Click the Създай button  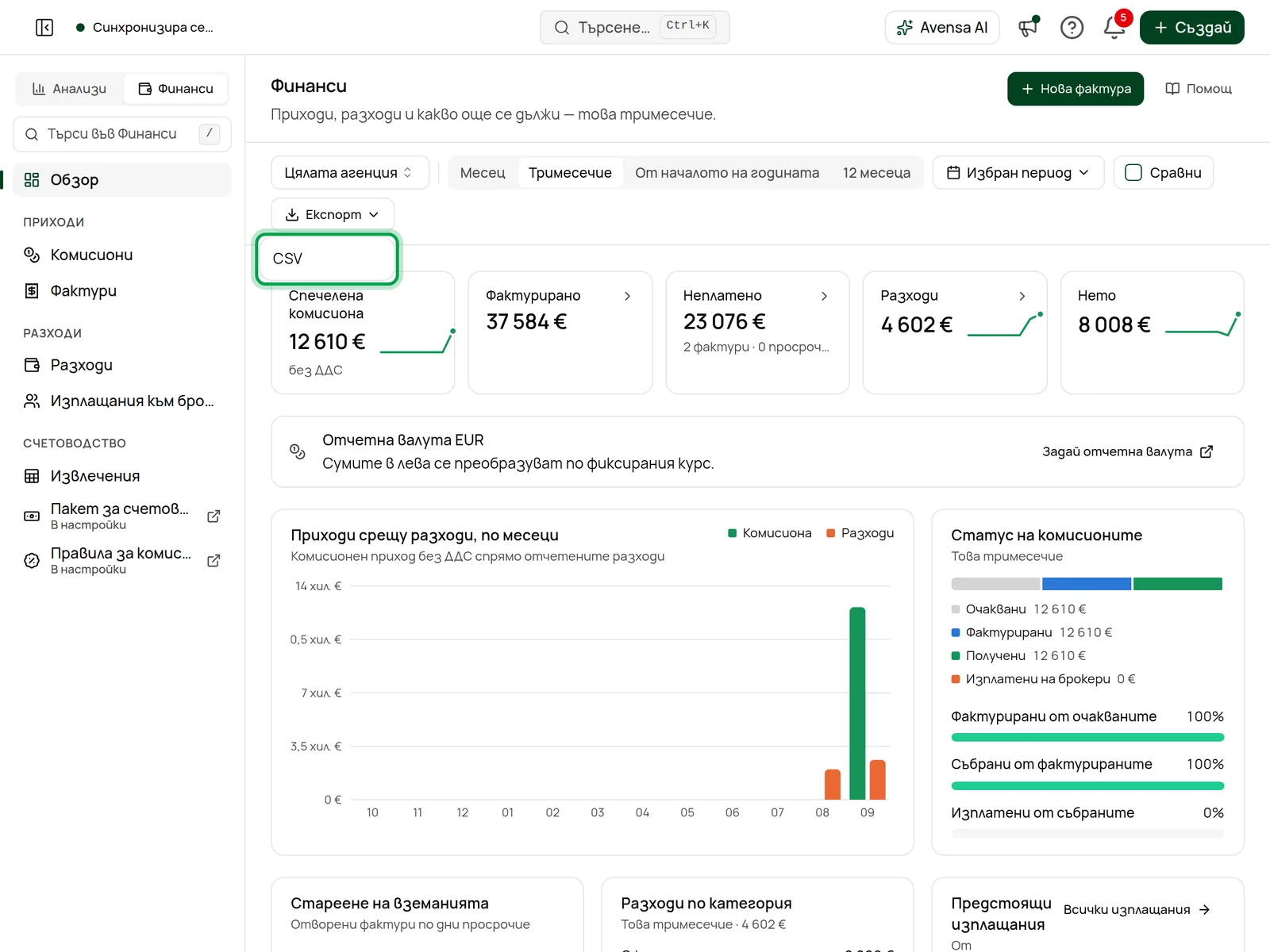pos(1192,28)
